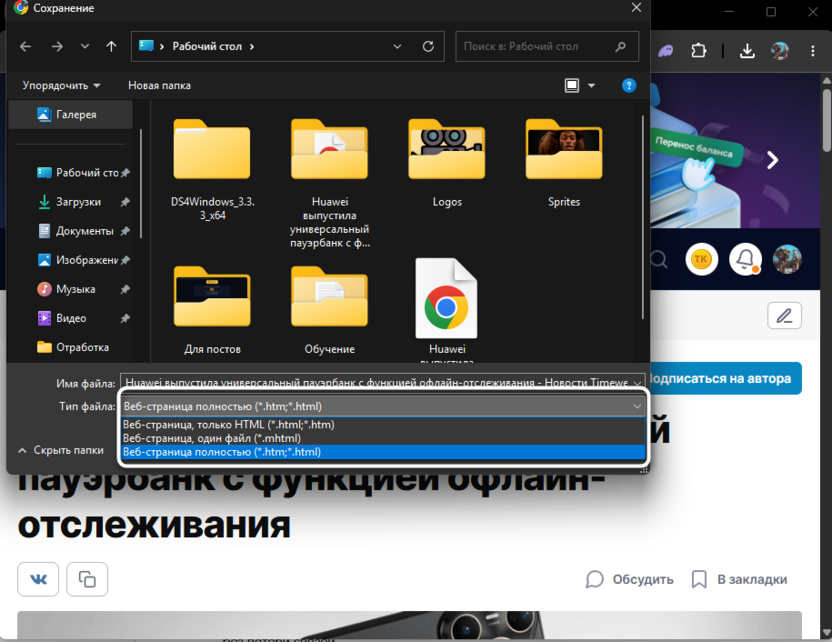
Task: Click the edit pencil button on page
Action: (784, 316)
